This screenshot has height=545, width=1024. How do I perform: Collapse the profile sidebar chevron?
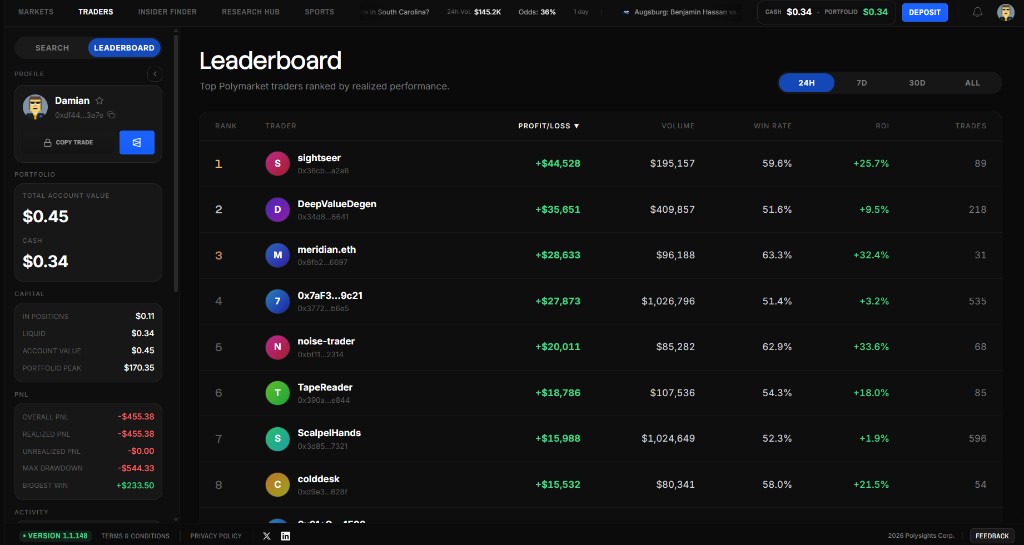[x=155, y=74]
